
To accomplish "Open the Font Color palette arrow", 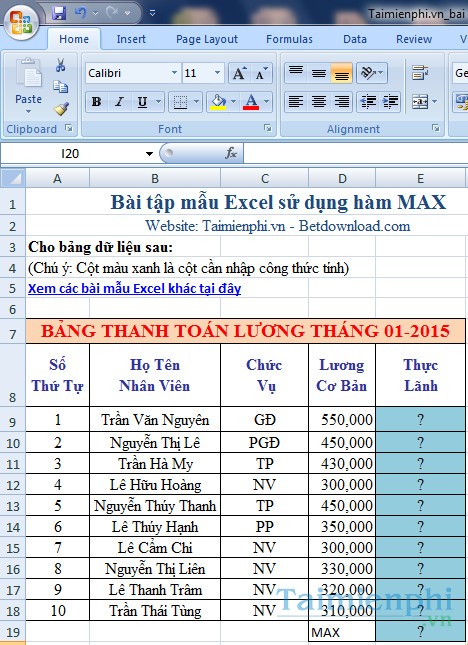I will (266, 102).
